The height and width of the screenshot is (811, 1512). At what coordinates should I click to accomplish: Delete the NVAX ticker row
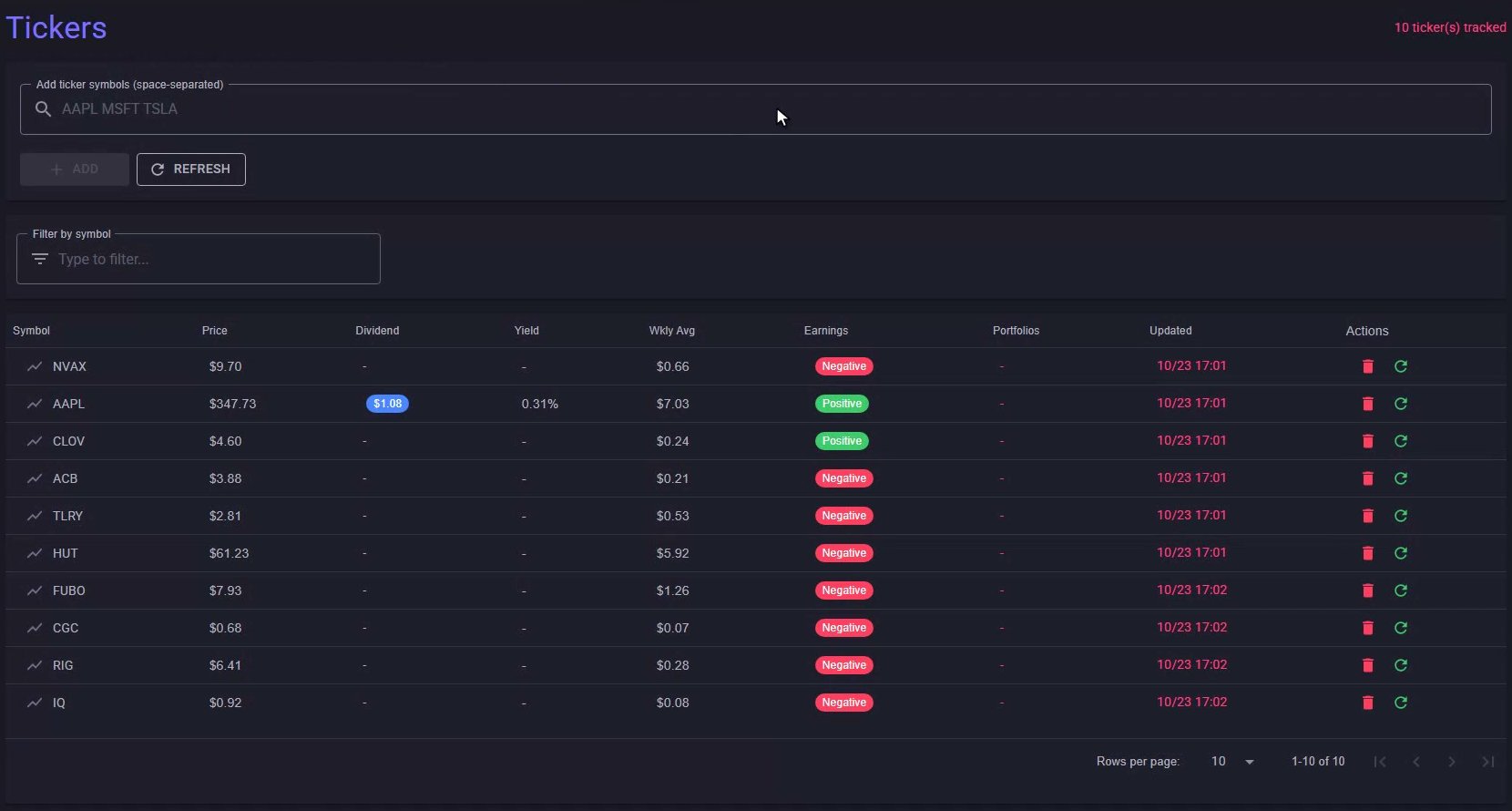coord(1367,366)
